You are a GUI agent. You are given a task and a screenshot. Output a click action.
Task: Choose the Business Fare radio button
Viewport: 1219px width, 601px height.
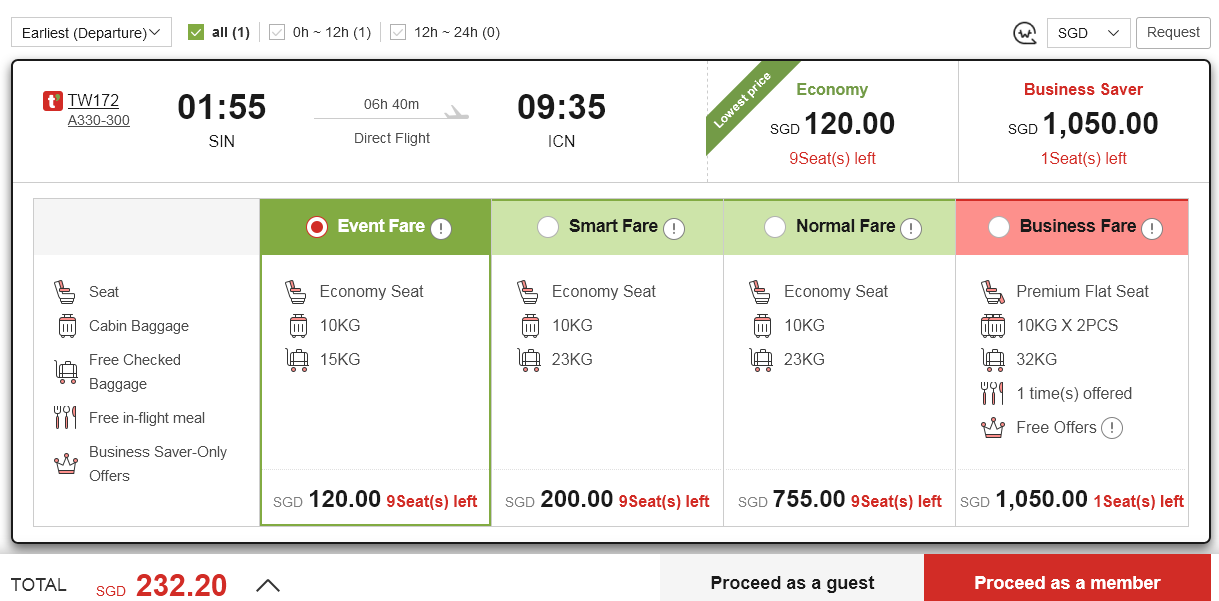999,227
